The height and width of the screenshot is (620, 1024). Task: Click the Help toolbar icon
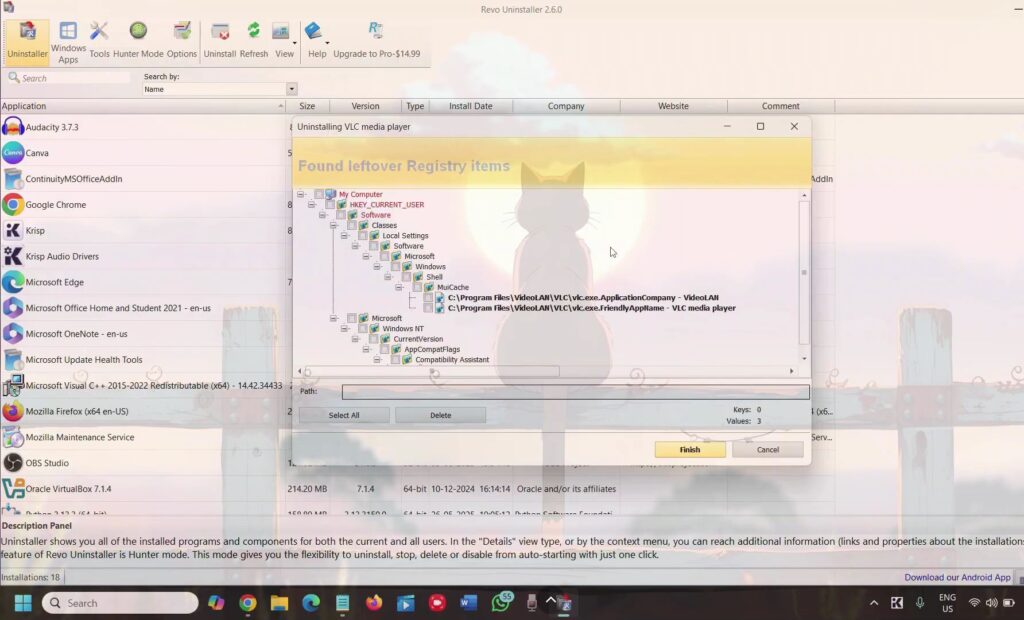tap(317, 41)
